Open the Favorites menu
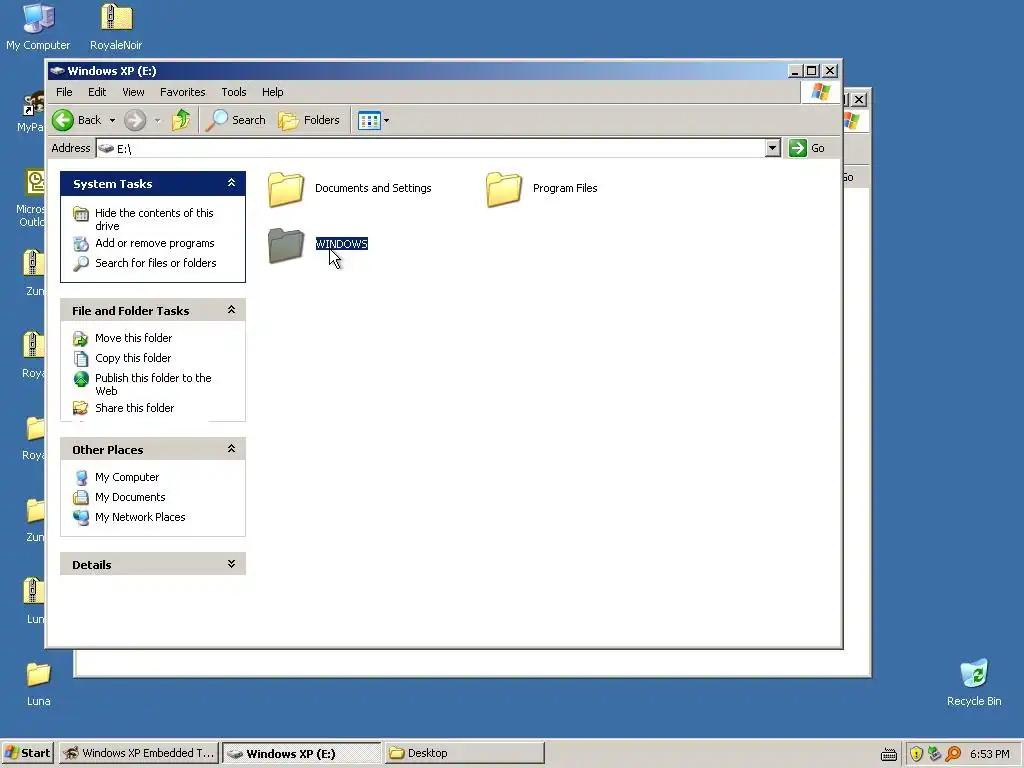This screenshot has height=768, width=1024. (x=183, y=92)
